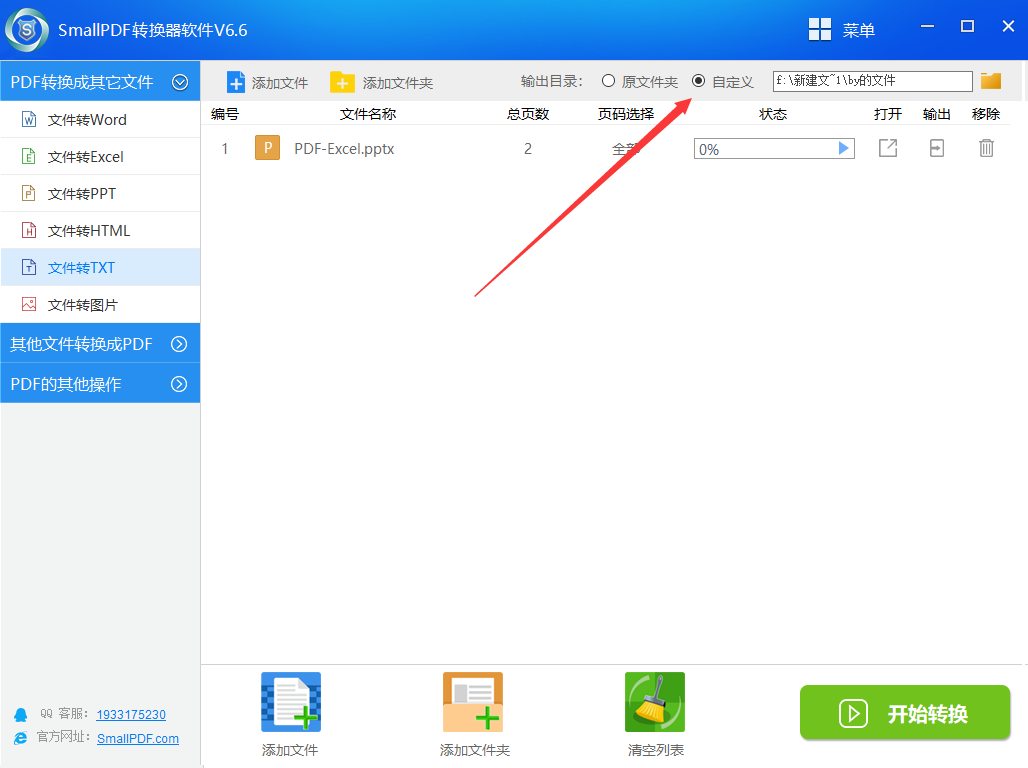The image size is (1028, 768).
Task: Click the green 开始转换 button
Action: (x=905, y=713)
